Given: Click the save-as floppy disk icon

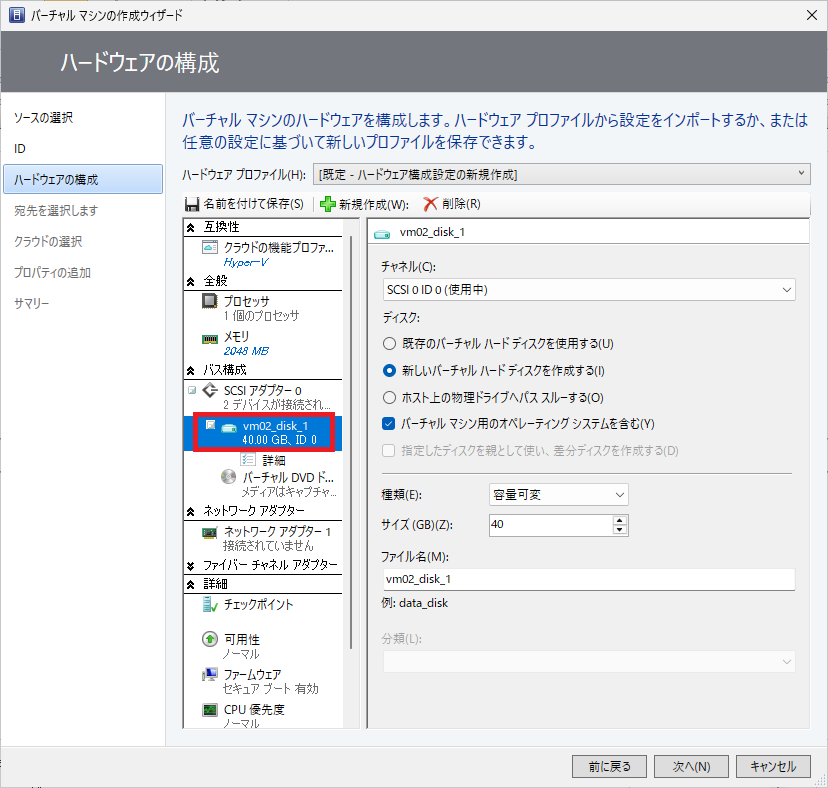Looking at the screenshot, I should point(192,204).
